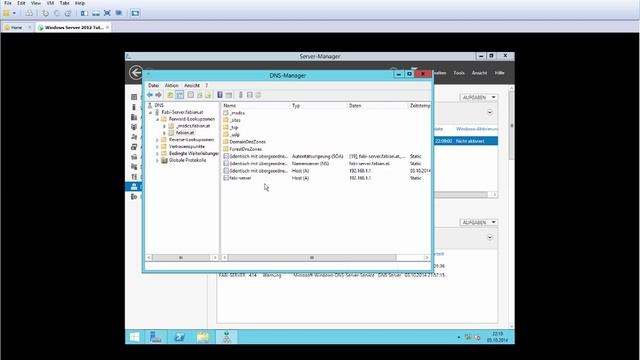The image size is (640, 360).
Task: Sort records by the Name column header
Action: [x=256, y=106]
